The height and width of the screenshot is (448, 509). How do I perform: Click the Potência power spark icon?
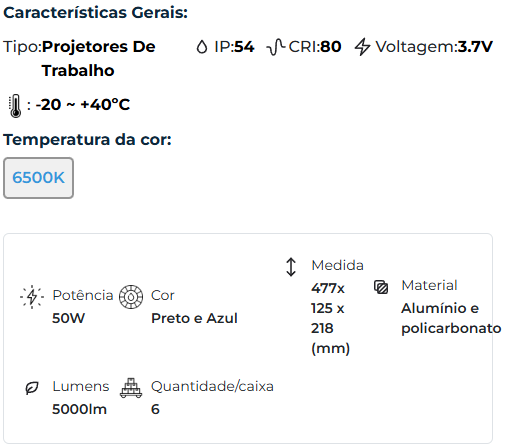pyautogui.click(x=32, y=297)
